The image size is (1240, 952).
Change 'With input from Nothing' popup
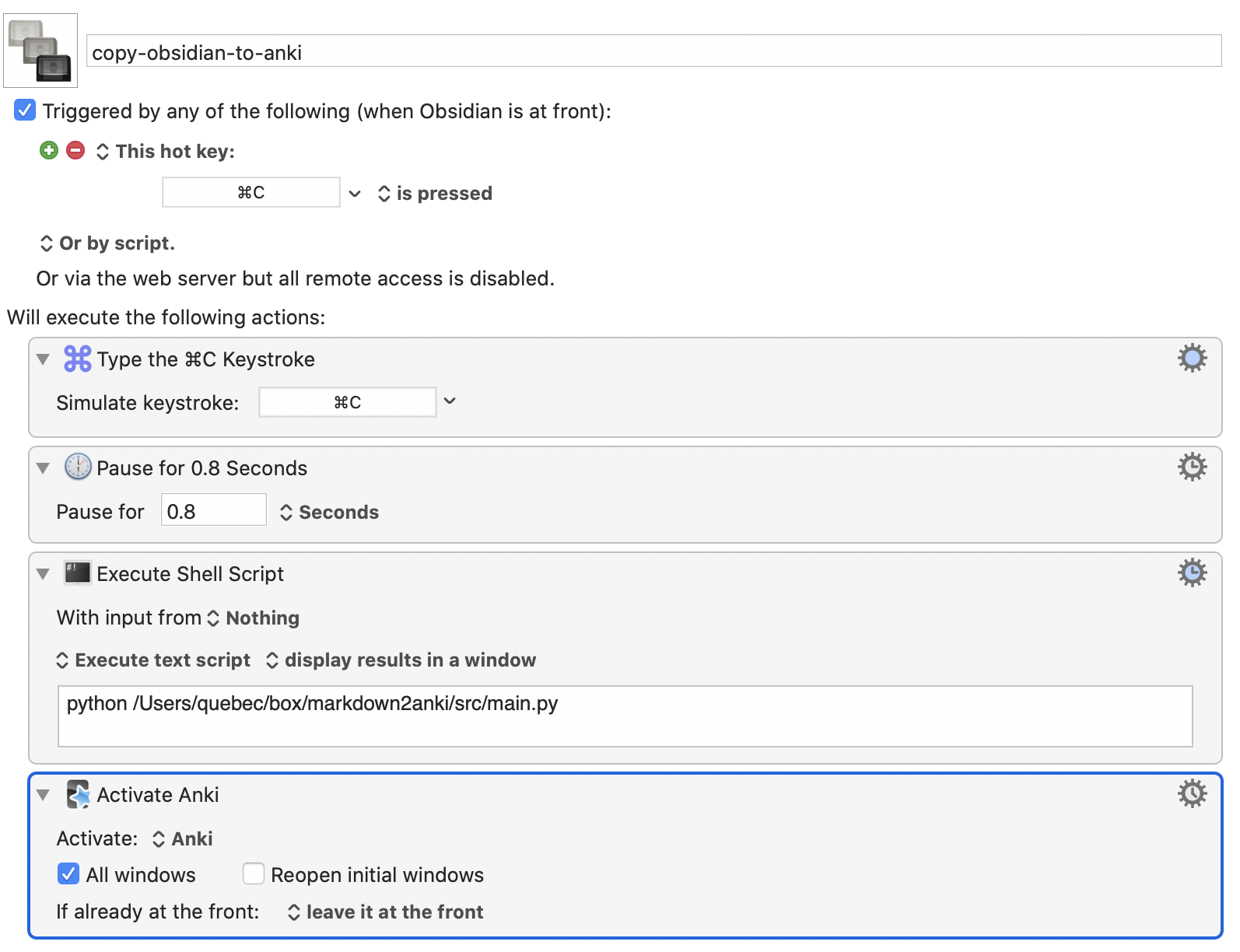pyautogui.click(x=254, y=618)
